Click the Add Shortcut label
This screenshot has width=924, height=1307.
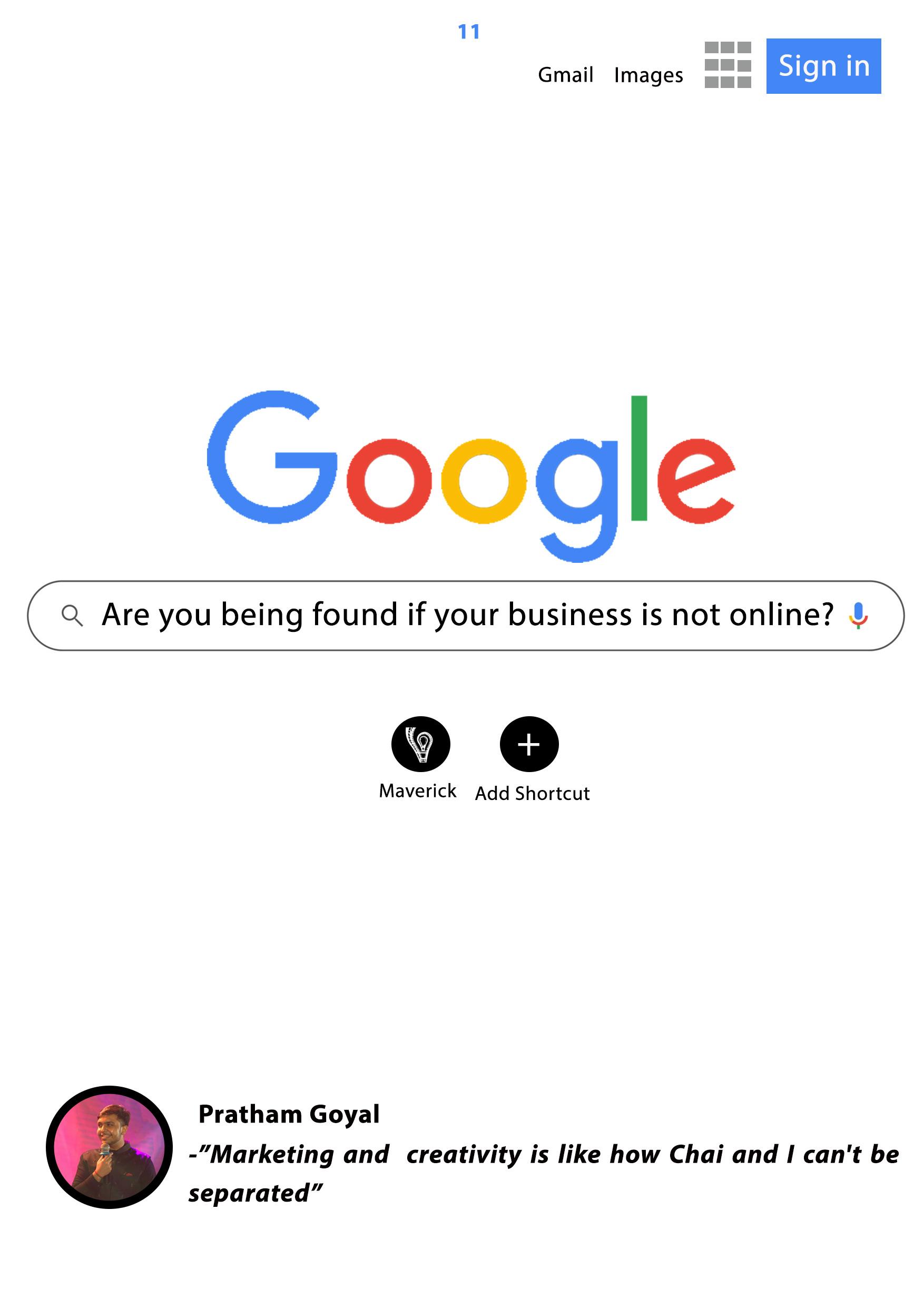(533, 794)
